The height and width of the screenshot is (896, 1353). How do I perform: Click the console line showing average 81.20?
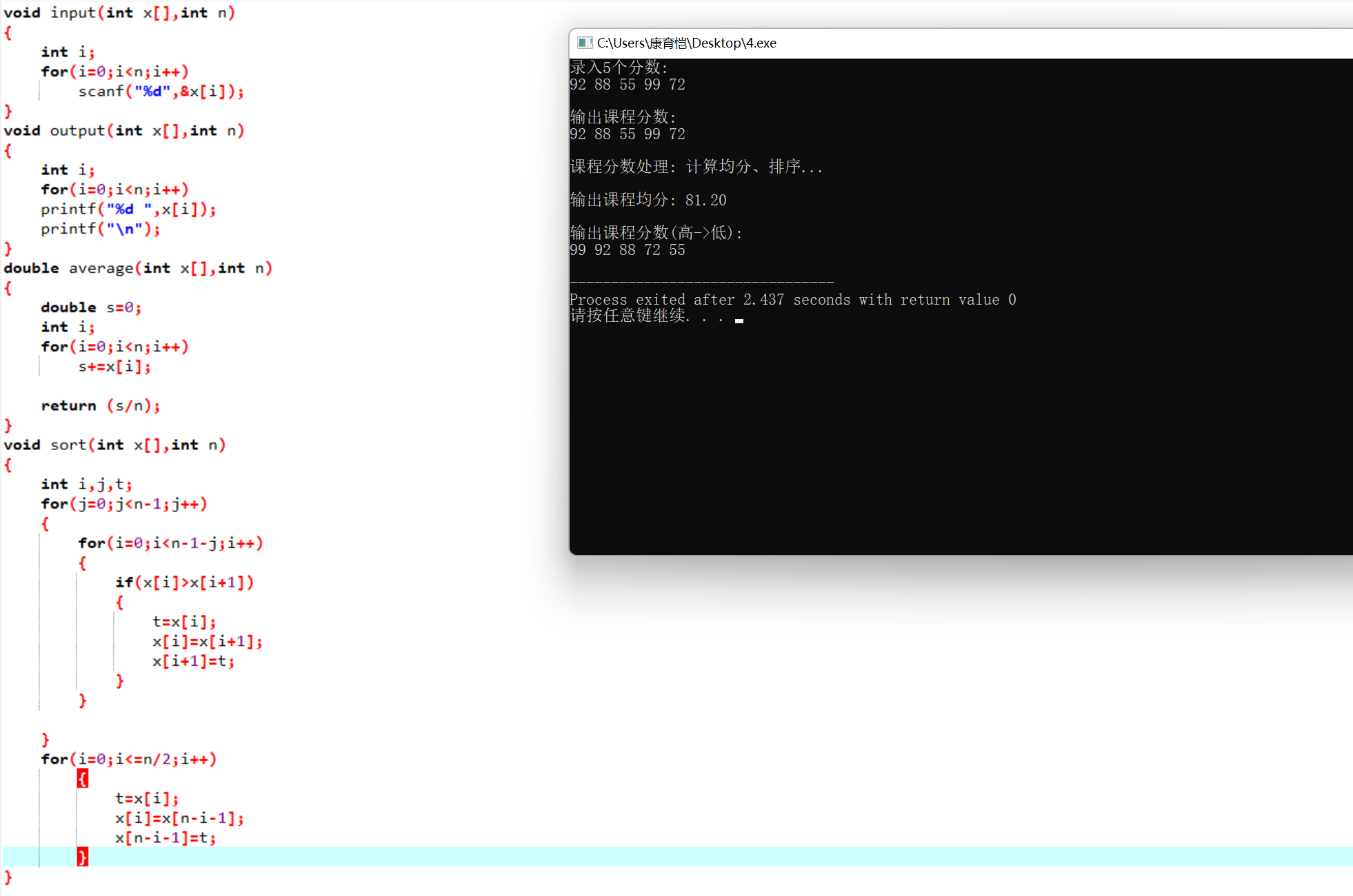[648, 200]
